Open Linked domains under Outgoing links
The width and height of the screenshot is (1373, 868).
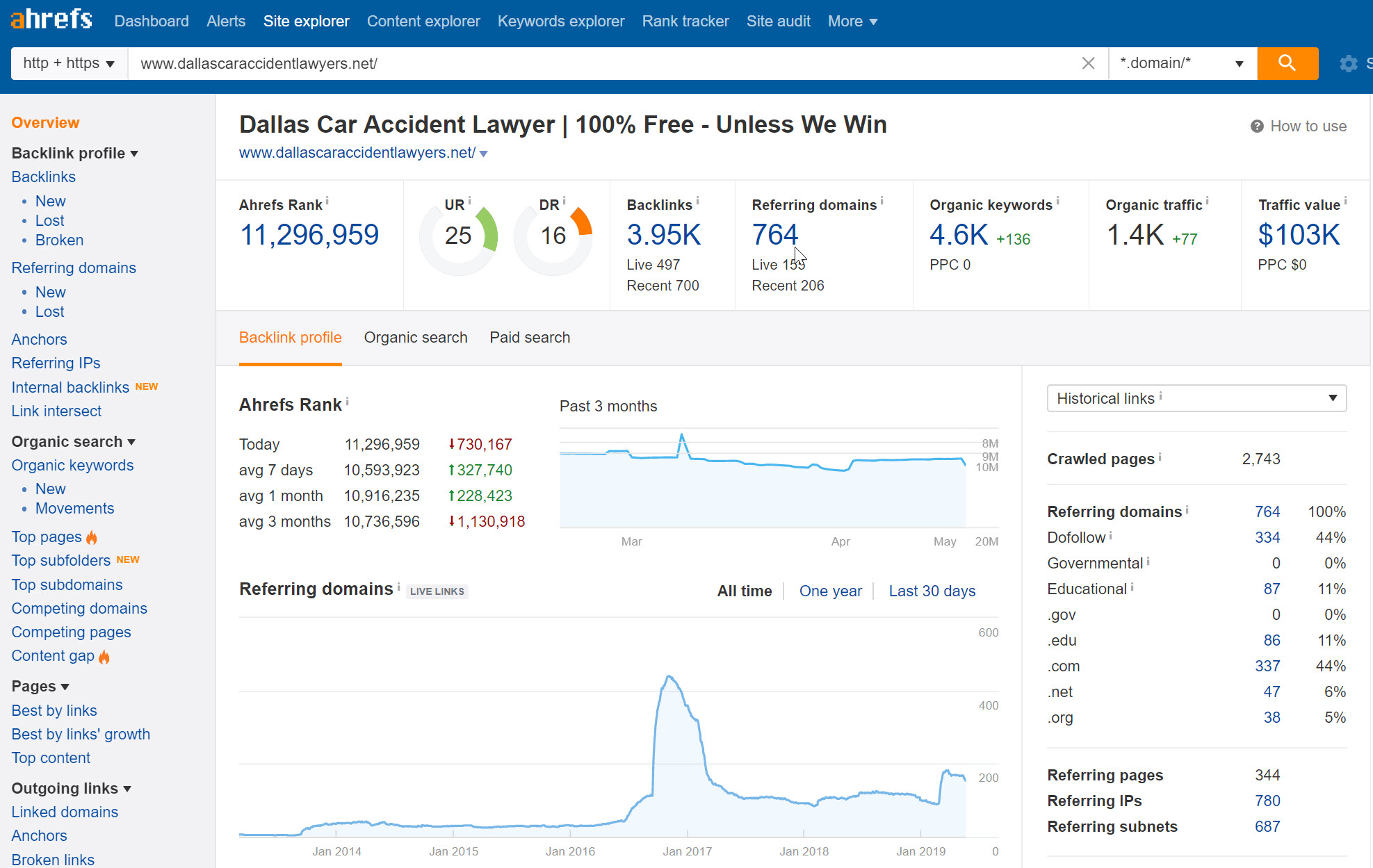pyautogui.click(x=65, y=812)
